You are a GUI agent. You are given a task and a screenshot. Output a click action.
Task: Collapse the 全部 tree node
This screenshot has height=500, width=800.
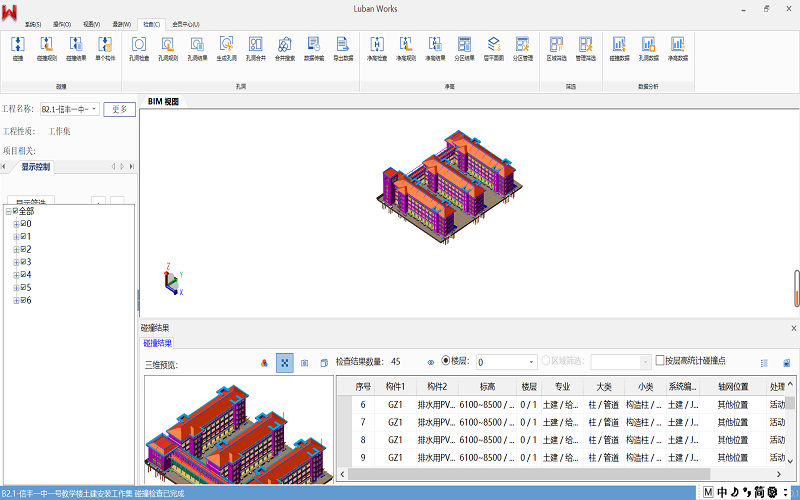(x=8, y=211)
